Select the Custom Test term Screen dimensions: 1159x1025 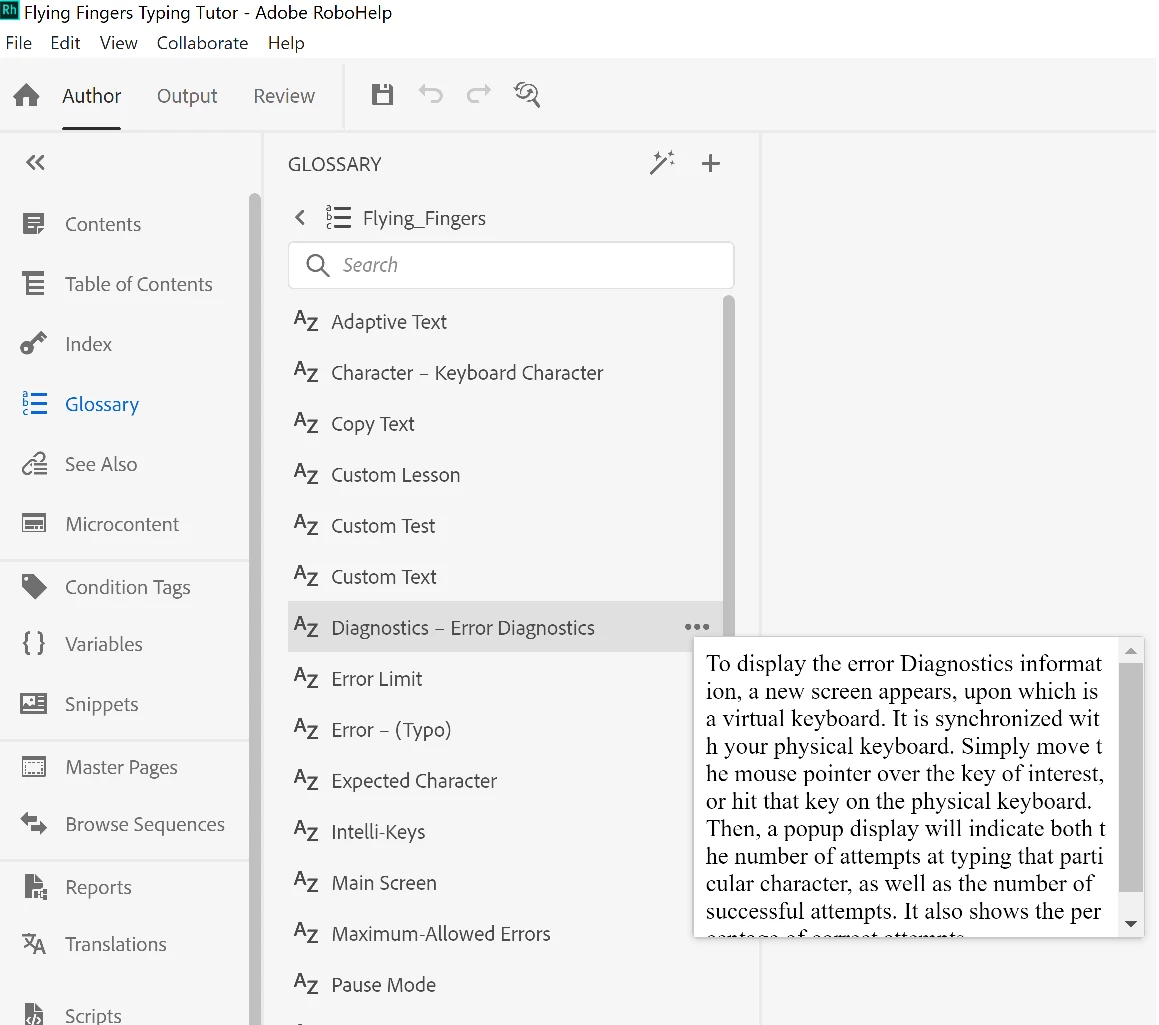click(505, 525)
